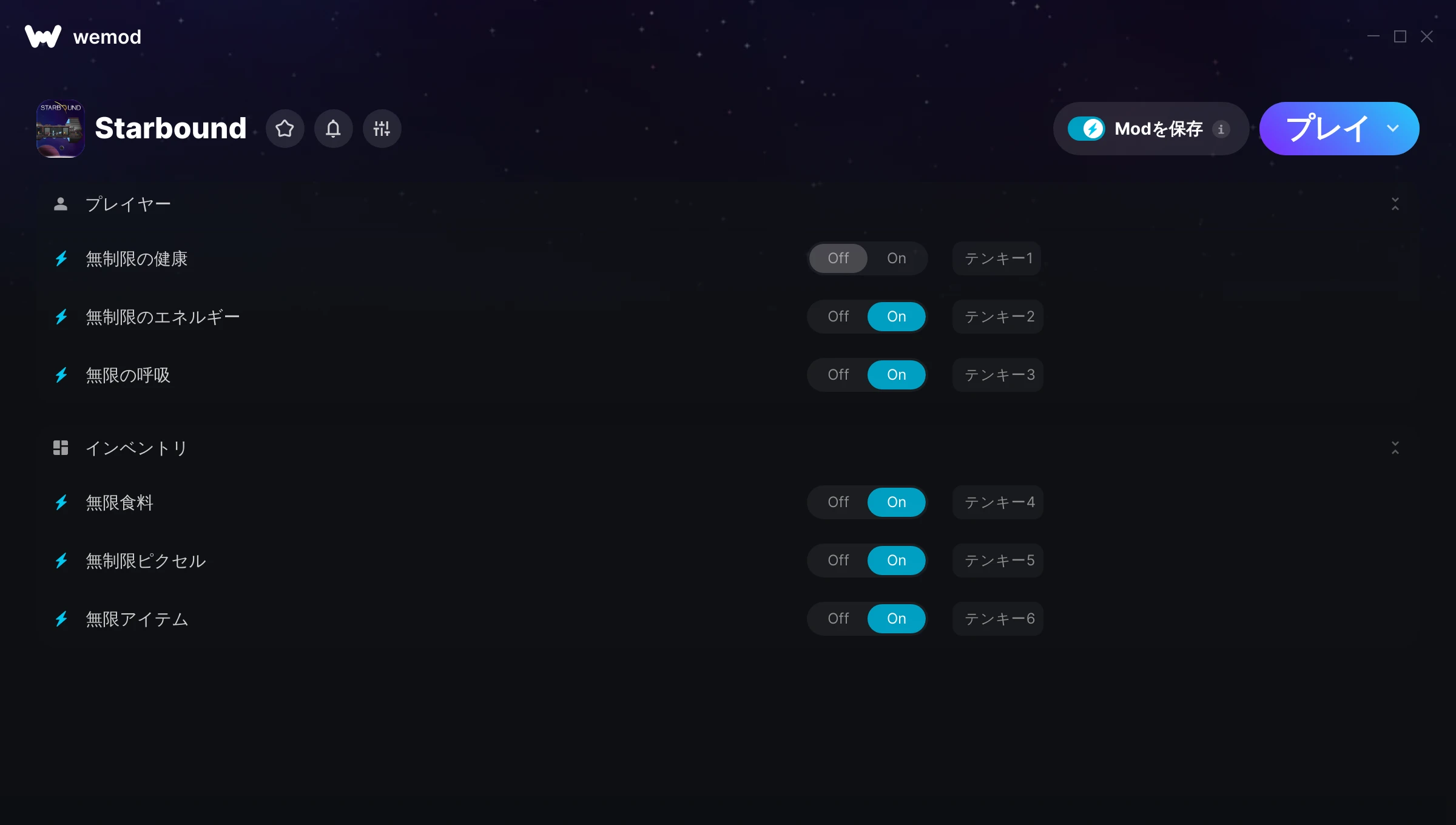Collapse the プレイヤー section

1395,204
